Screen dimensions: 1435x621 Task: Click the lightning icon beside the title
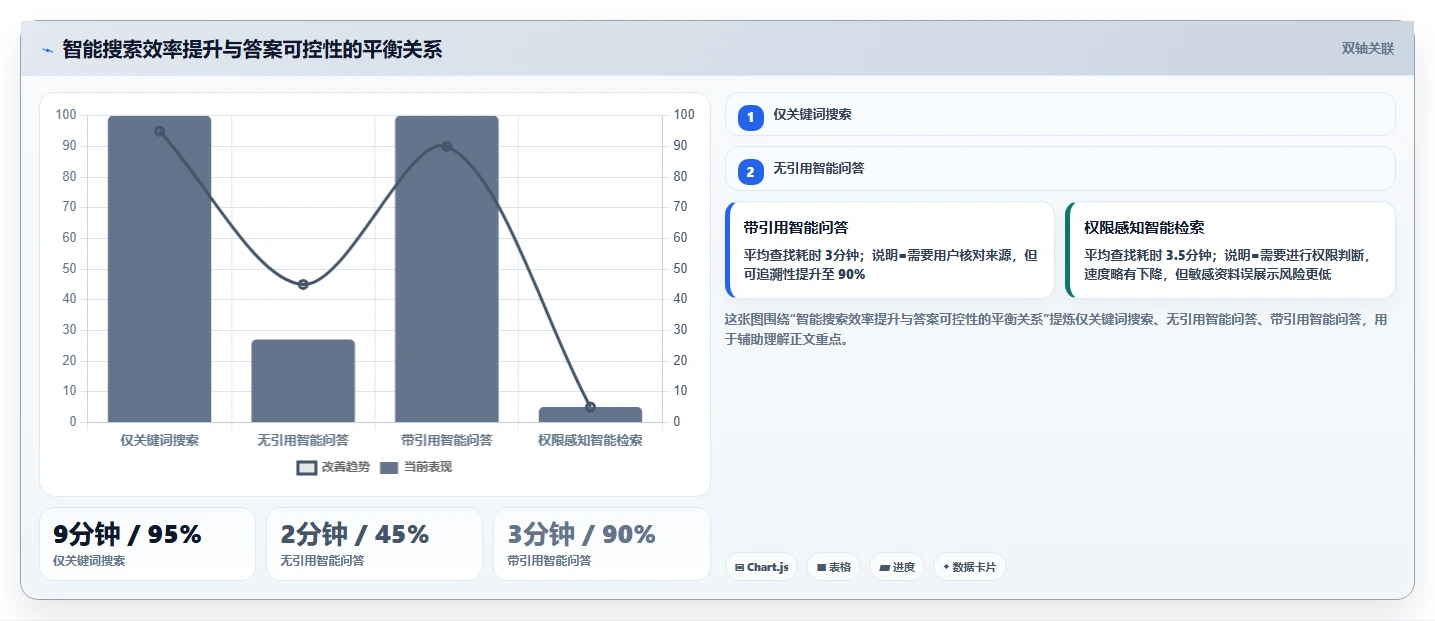[47, 50]
